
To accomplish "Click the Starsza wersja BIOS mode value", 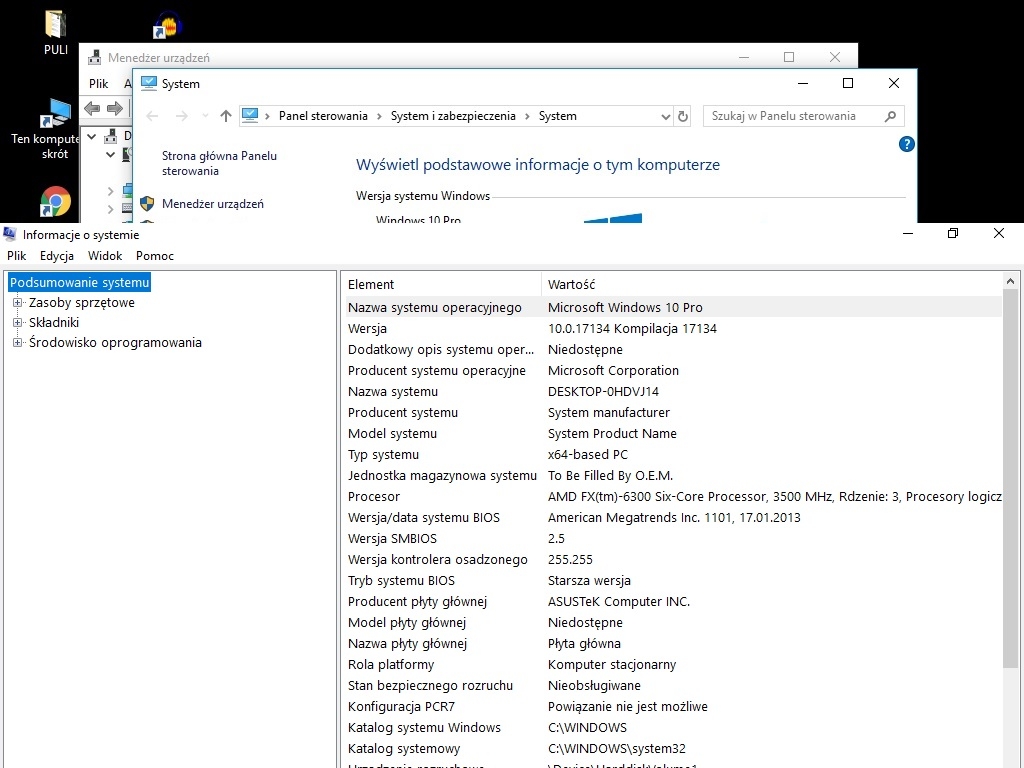I will pos(589,581).
